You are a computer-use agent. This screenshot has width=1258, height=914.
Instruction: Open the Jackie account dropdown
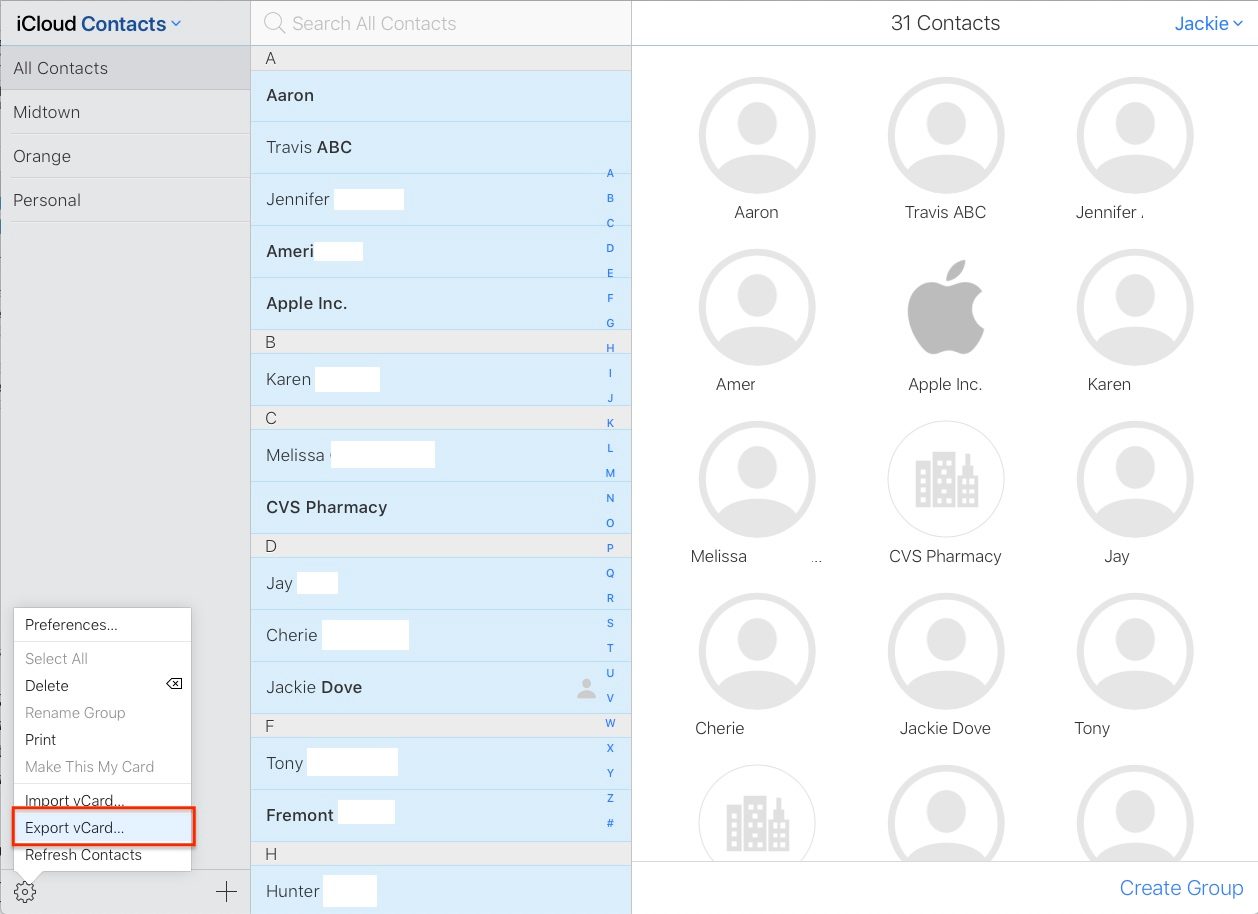pyautogui.click(x=1208, y=23)
